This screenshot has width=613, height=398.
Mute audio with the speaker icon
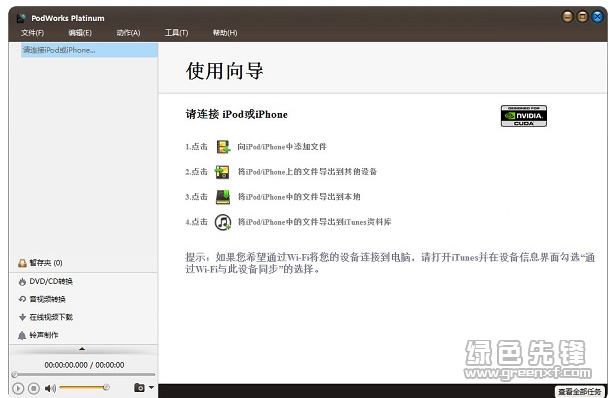click(x=50, y=388)
